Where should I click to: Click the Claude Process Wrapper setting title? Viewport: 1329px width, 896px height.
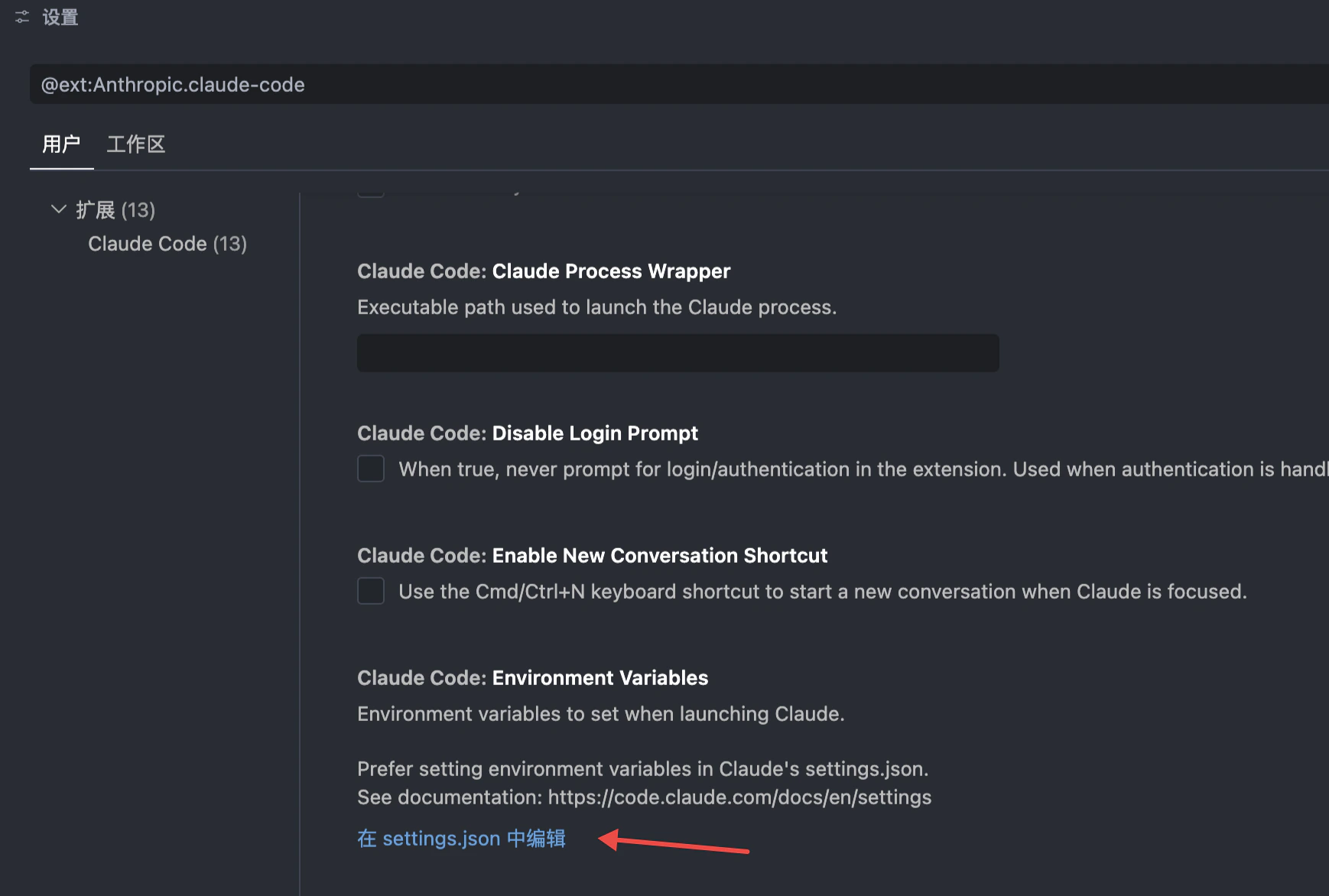tap(544, 271)
